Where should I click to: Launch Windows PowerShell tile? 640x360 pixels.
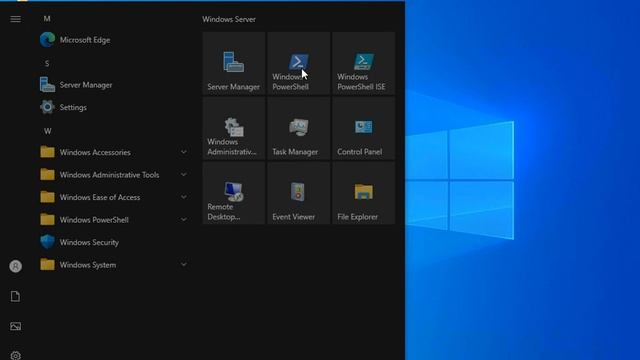click(299, 63)
